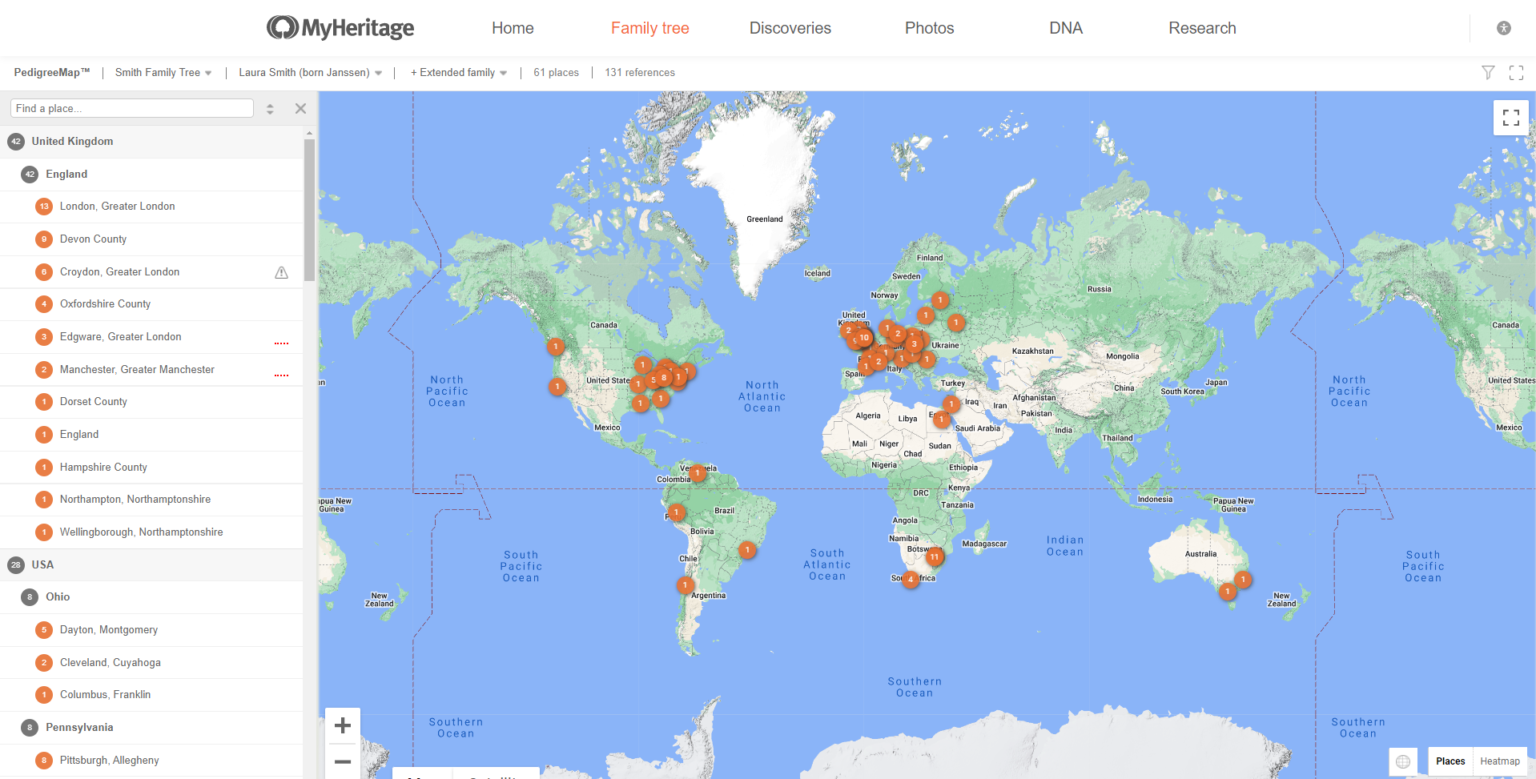Click the globe icon beside Places
Viewport: 1536px width, 779px height.
click(1402, 761)
